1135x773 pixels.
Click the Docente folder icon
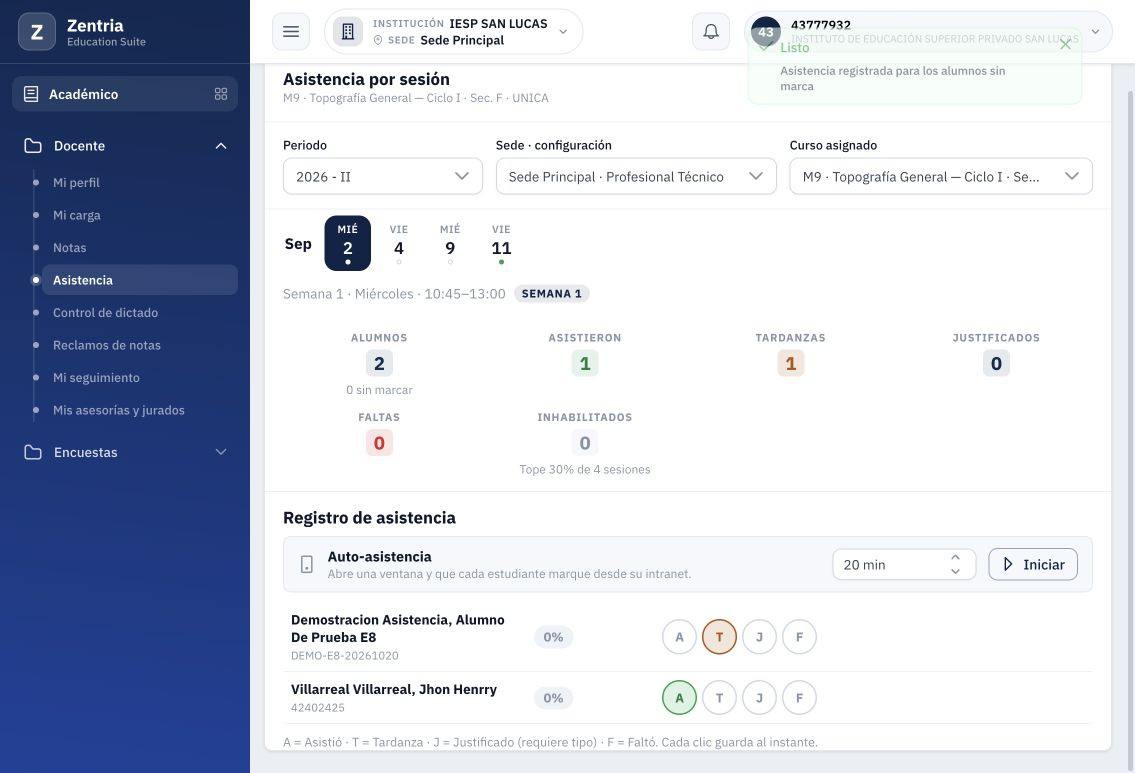click(33, 145)
